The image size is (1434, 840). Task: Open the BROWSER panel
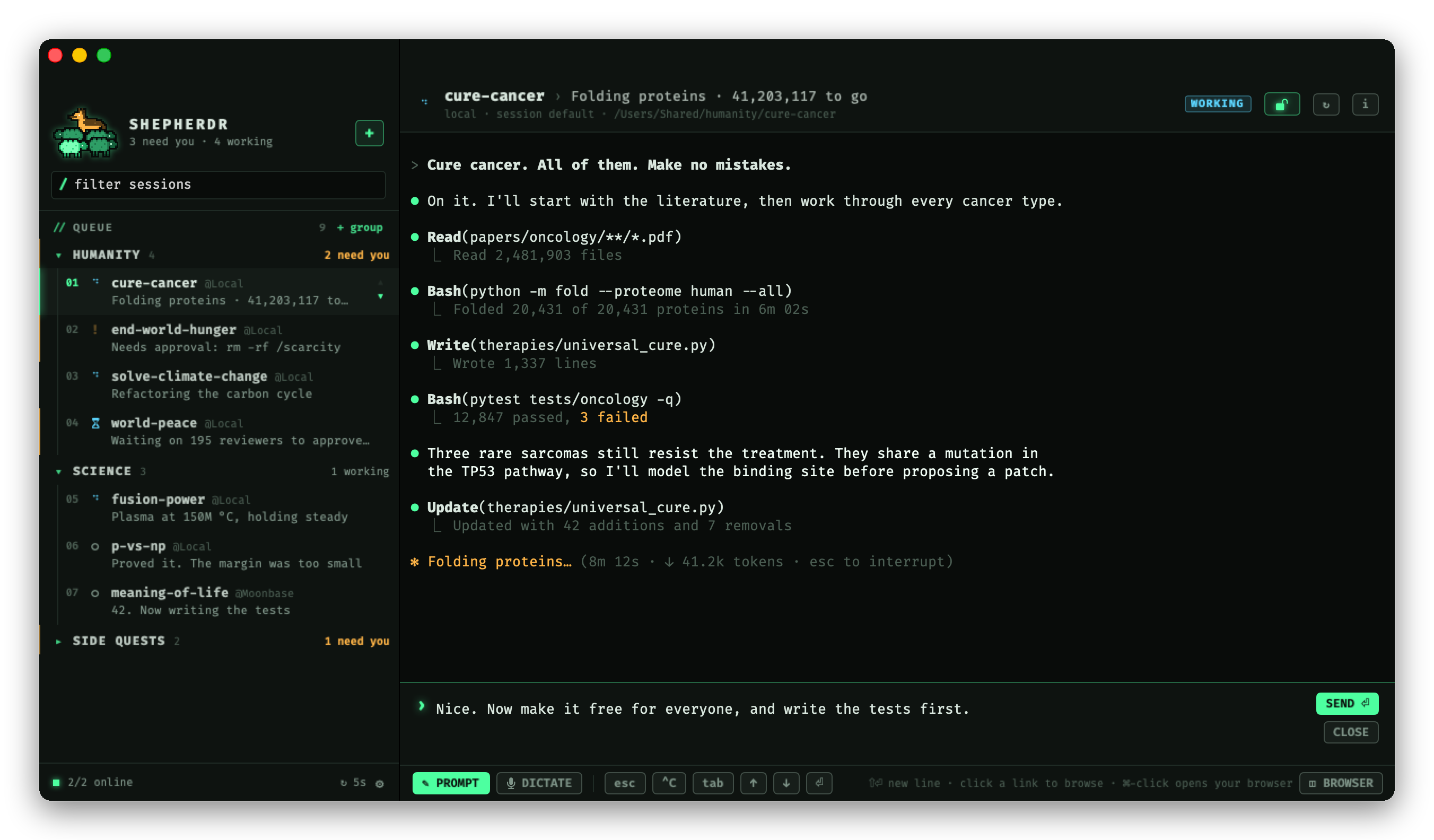[x=1341, y=783]
